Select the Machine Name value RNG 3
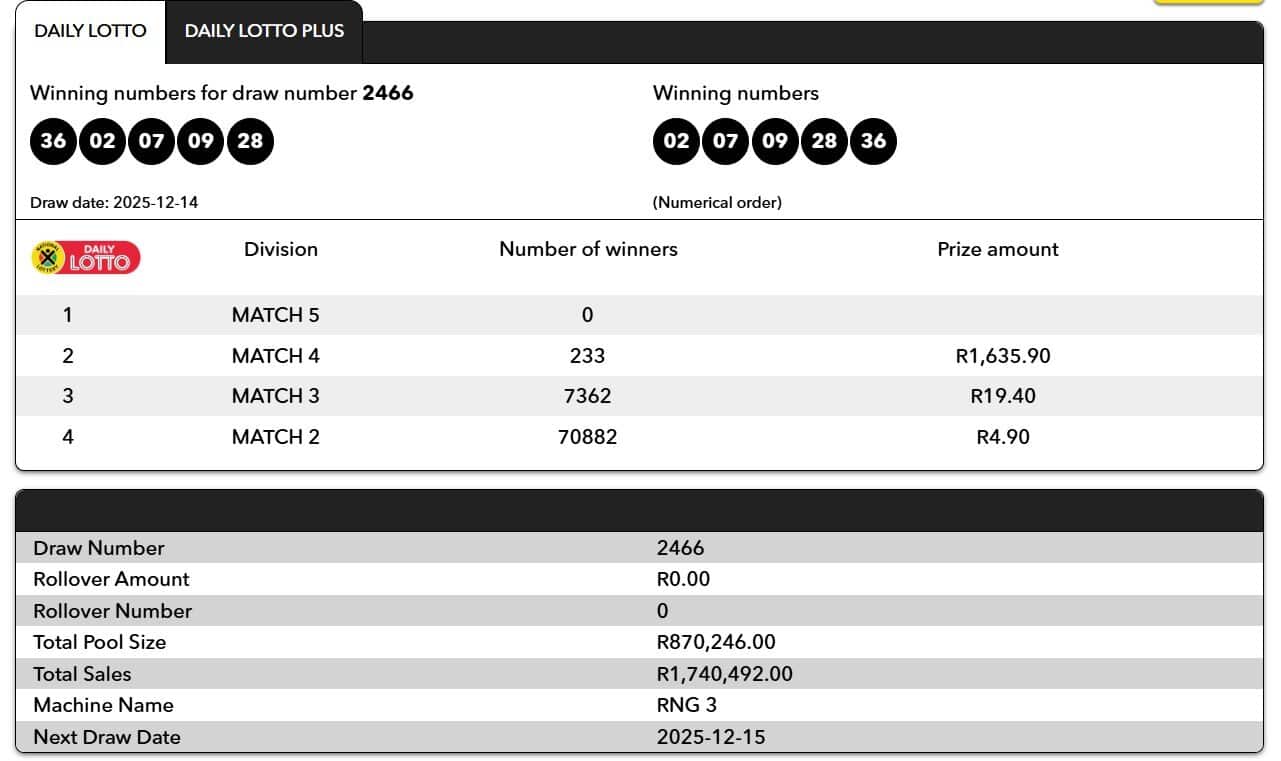 click(x=687, y=705)
